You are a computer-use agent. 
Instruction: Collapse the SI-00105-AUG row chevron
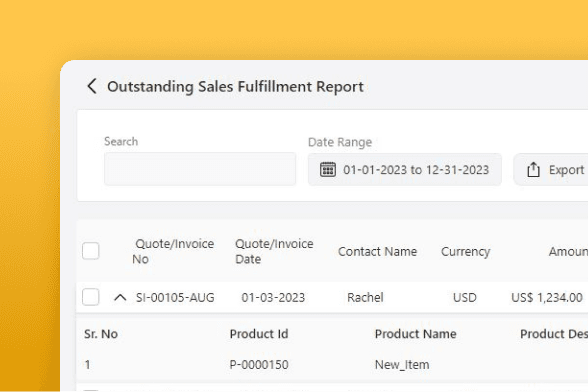pyautogui.click(x=120, y=297)
